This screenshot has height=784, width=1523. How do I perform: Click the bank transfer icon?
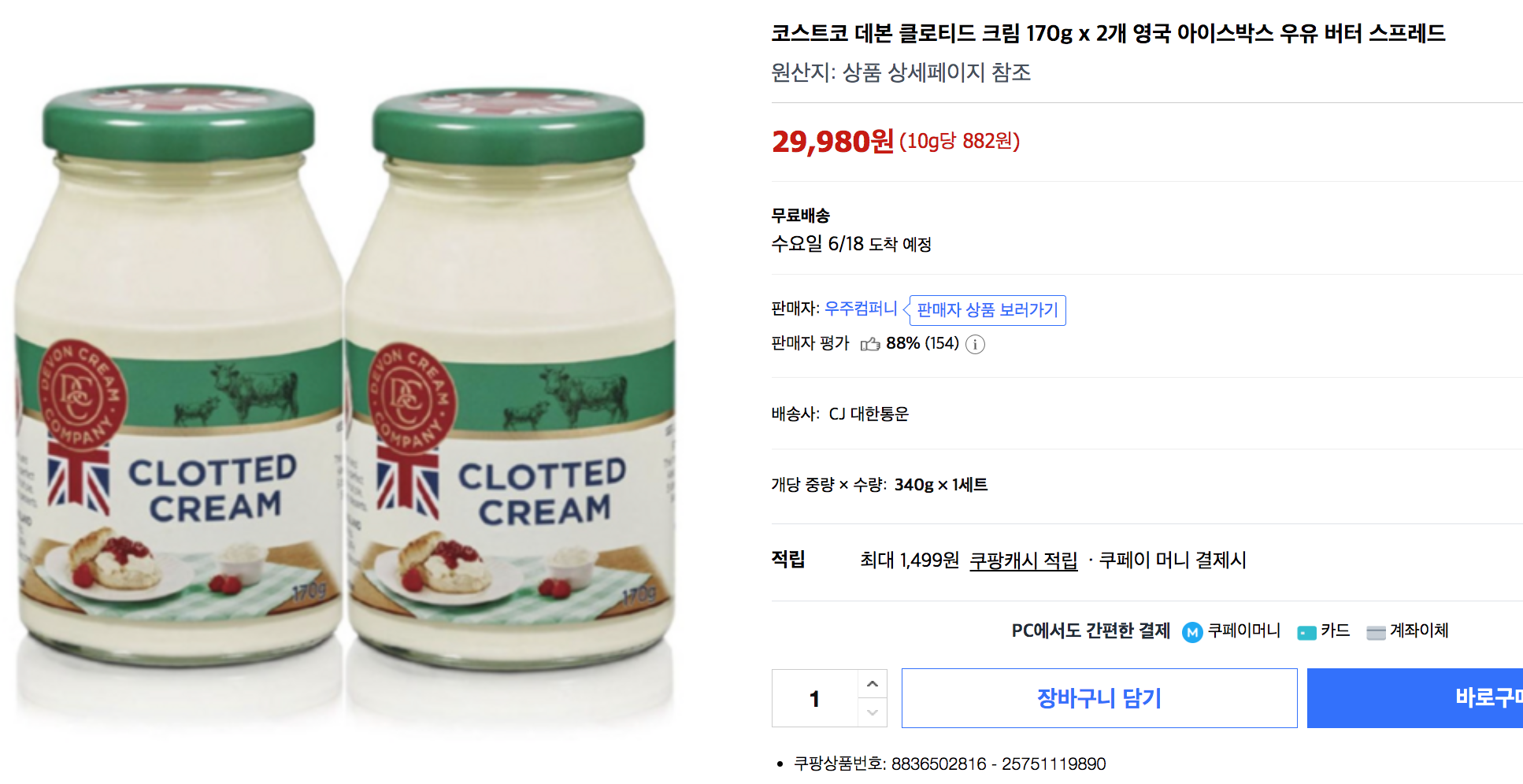coord(1376,633)
